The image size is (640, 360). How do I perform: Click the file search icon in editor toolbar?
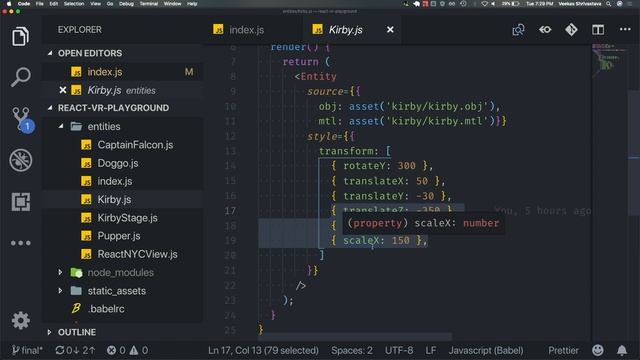pyautogui.click(x=518, y=30)
